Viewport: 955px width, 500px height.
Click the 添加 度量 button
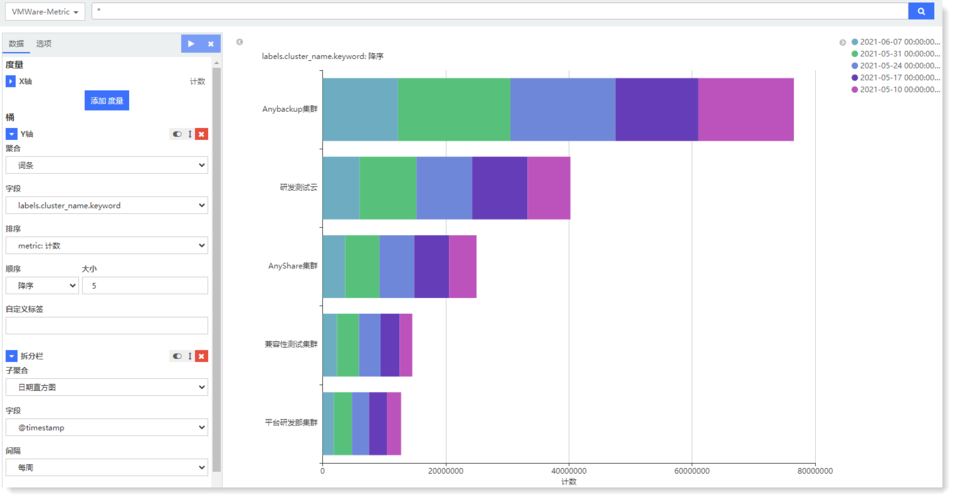tap(106, 101)
